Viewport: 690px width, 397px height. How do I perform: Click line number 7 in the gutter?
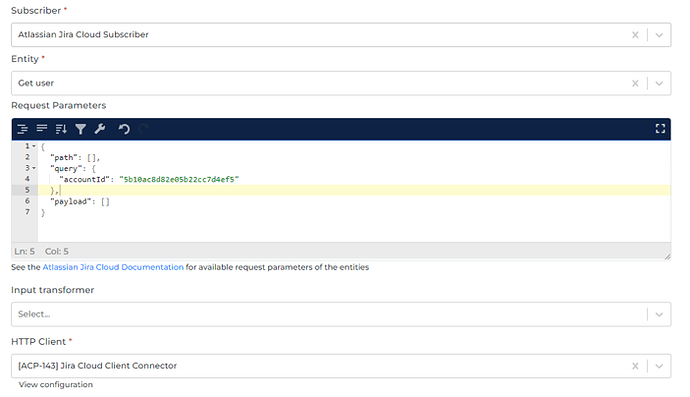(27, 212)
